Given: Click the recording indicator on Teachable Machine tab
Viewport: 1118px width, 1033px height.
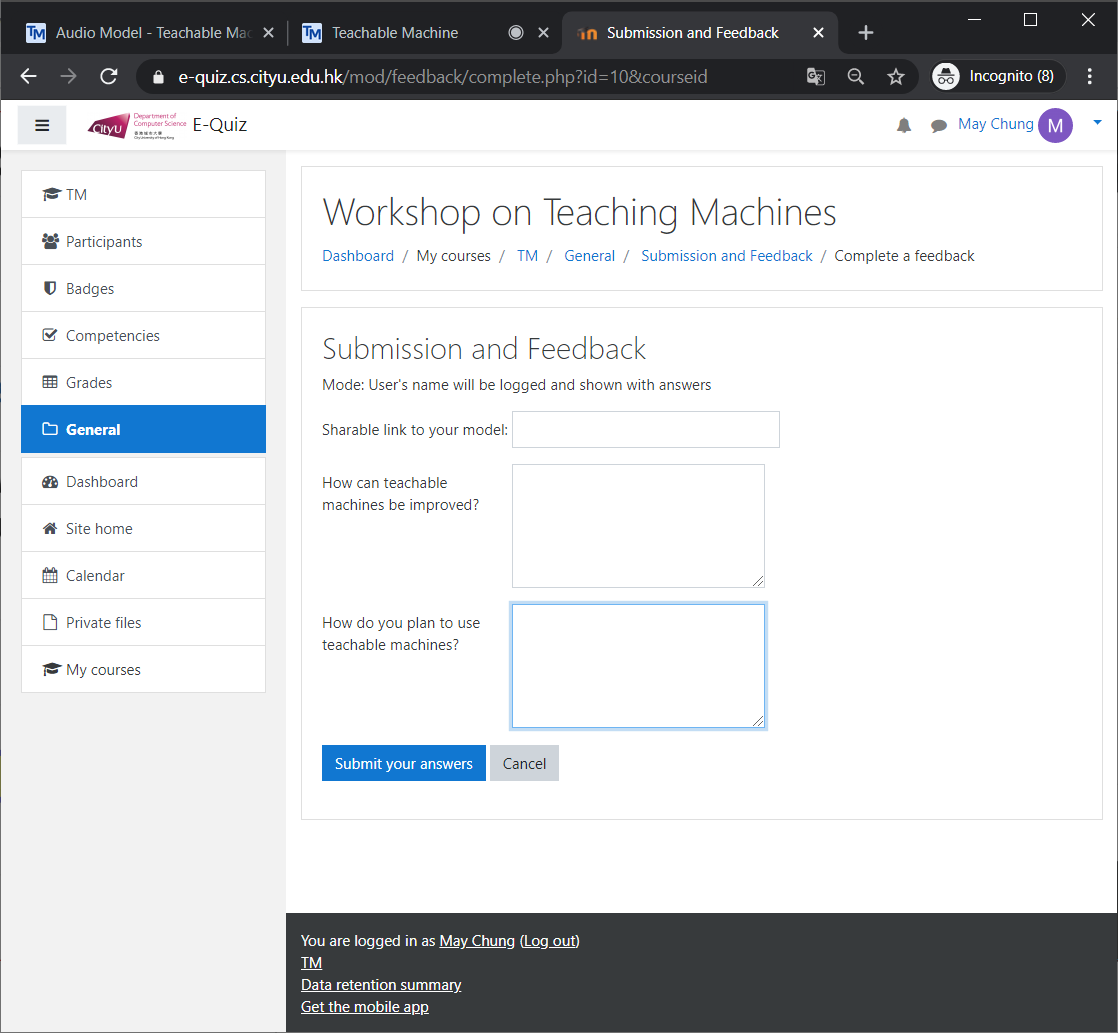Looking at the screenshot, I should coord(516,33).
